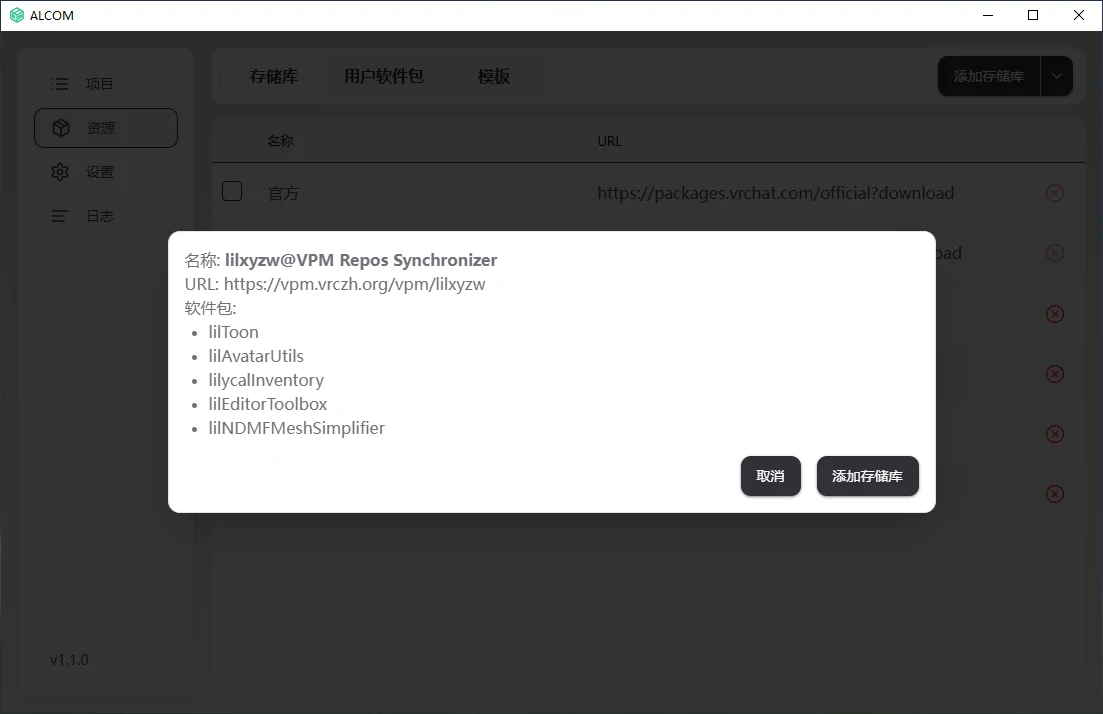Select the 资源 package cube icon
The height and width of the screenshot is (714, 1103).
[61, 128]
